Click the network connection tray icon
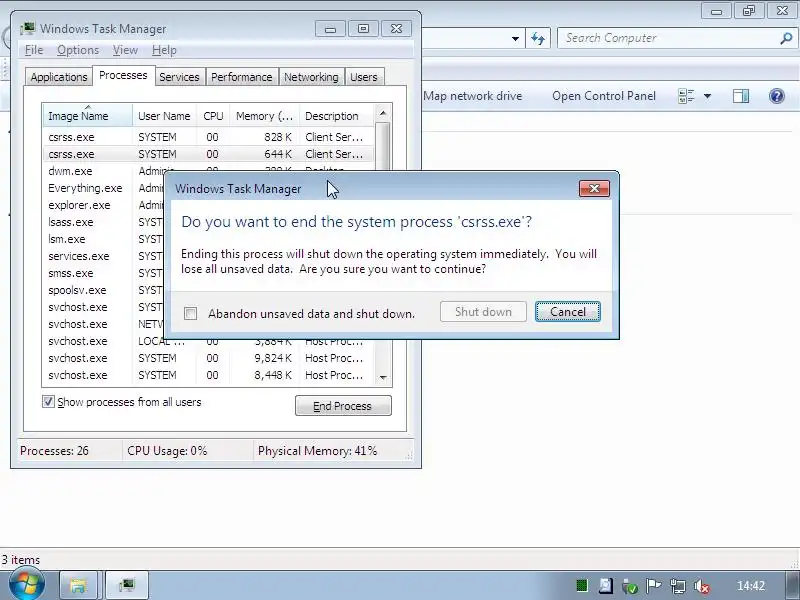 (678, 586)
